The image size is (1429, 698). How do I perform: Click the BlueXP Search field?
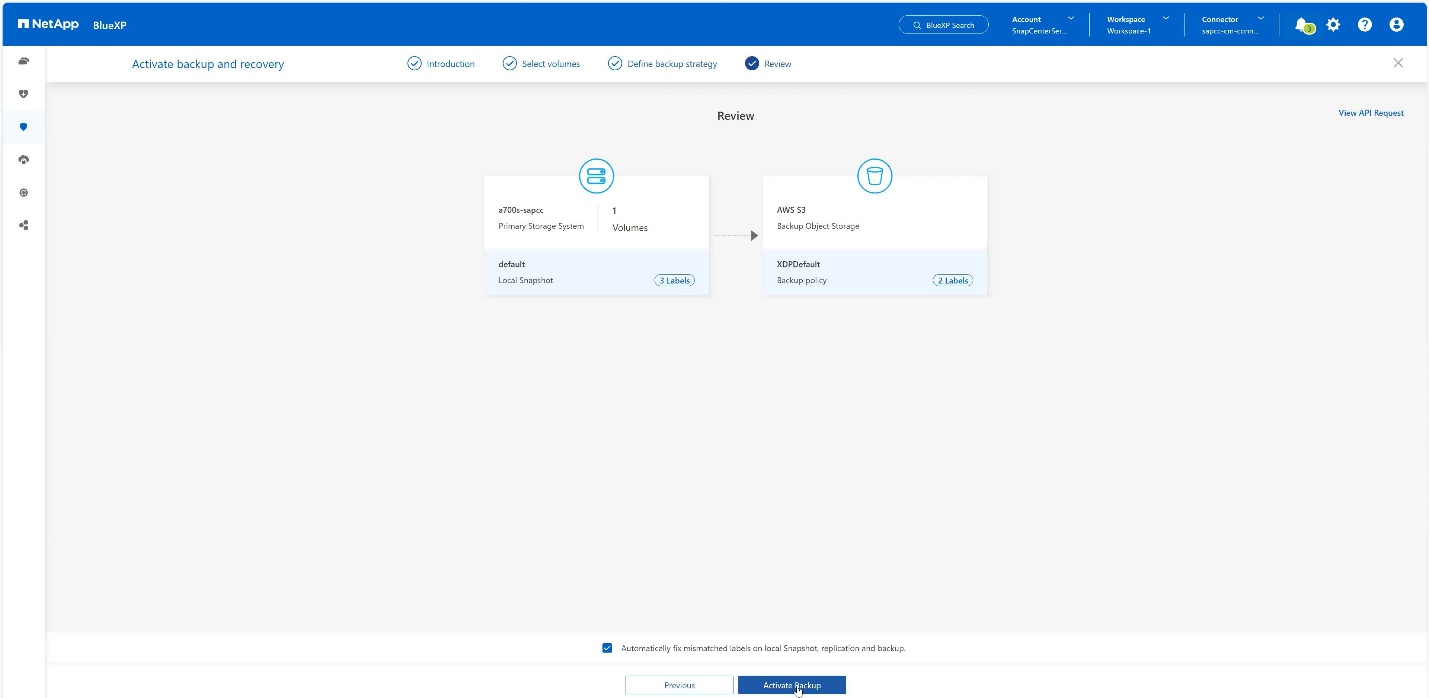point(943,25)
